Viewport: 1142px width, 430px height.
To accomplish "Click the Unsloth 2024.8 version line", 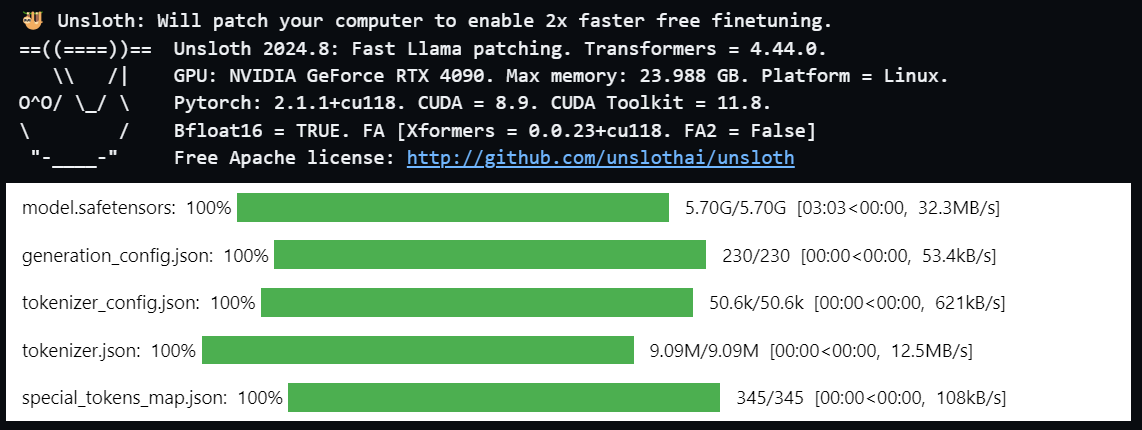I will point(500,50).
